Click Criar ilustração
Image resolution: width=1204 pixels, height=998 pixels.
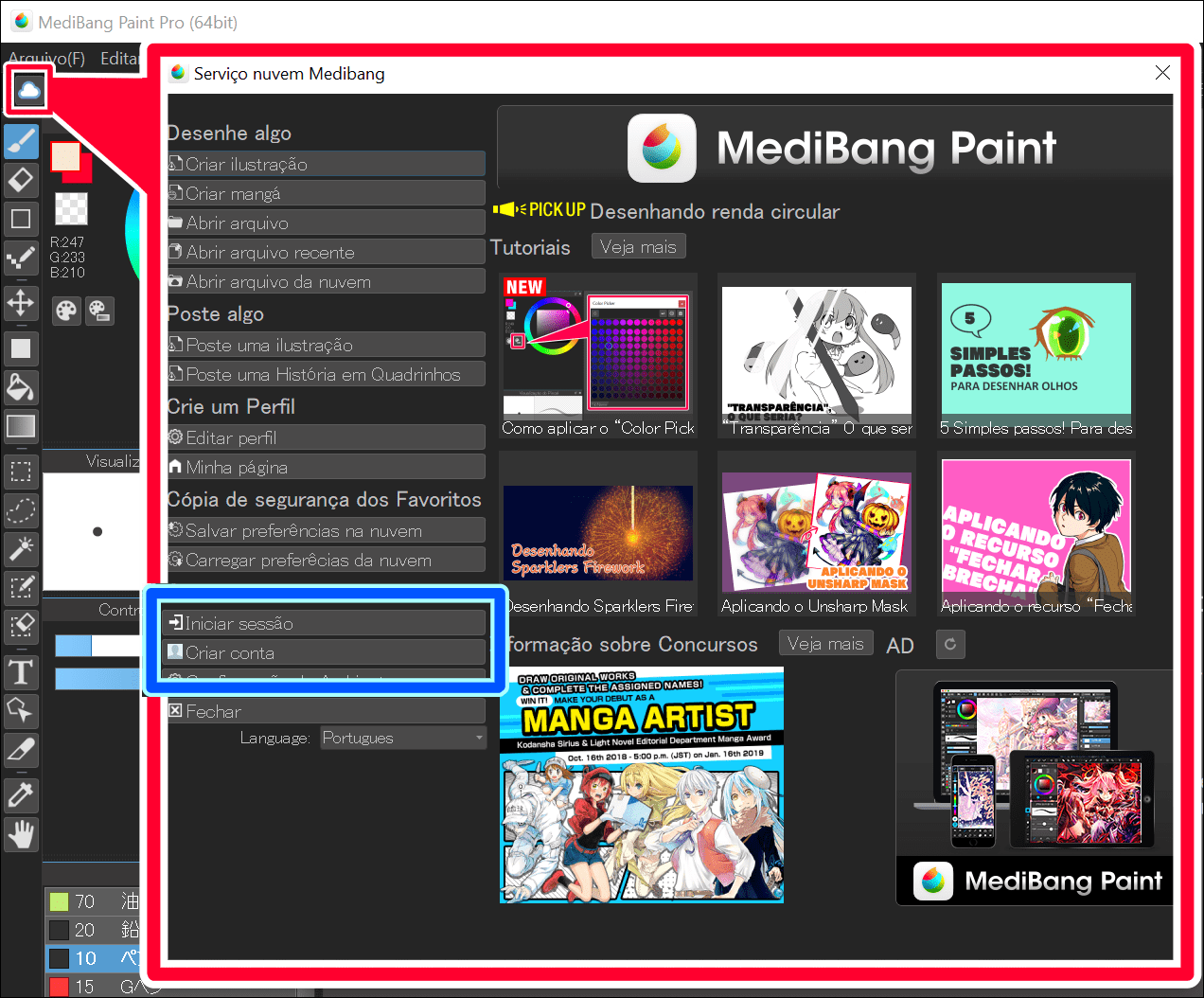point(327,164)
